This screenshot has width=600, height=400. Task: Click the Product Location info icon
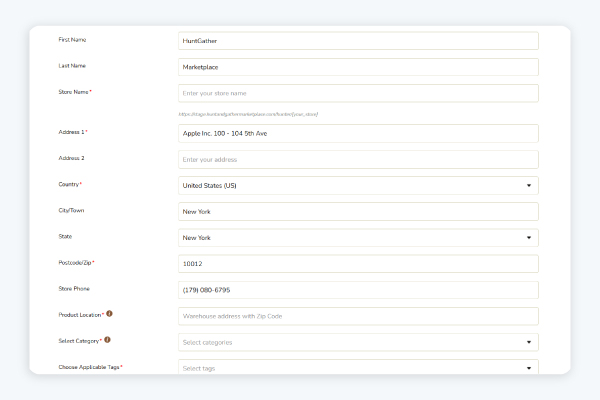tap(109, 314)
